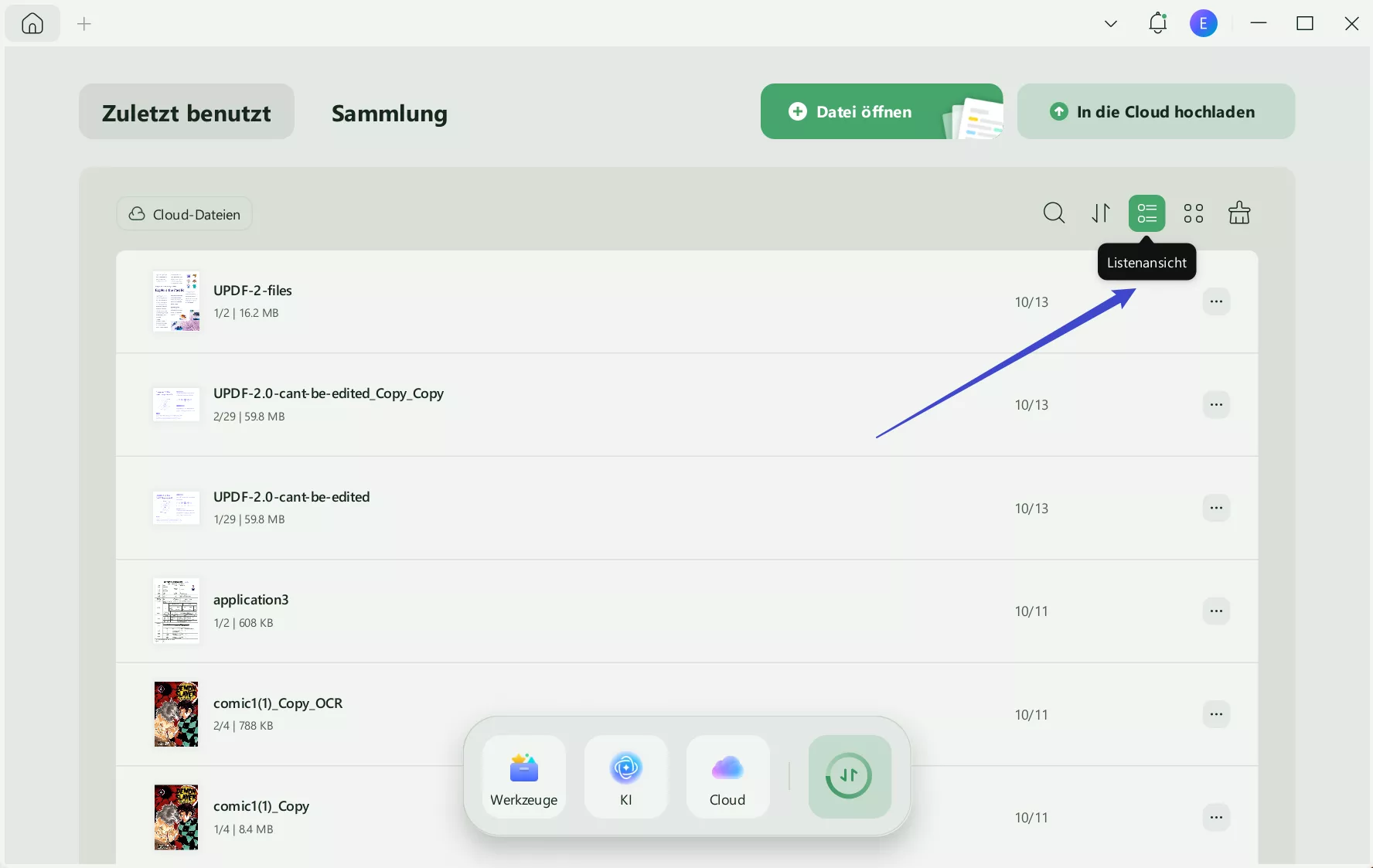This screenshot has width=1373, height=868.
Task: Click the 1/2 | 16.2 MB file info
Action: [246, 313]
